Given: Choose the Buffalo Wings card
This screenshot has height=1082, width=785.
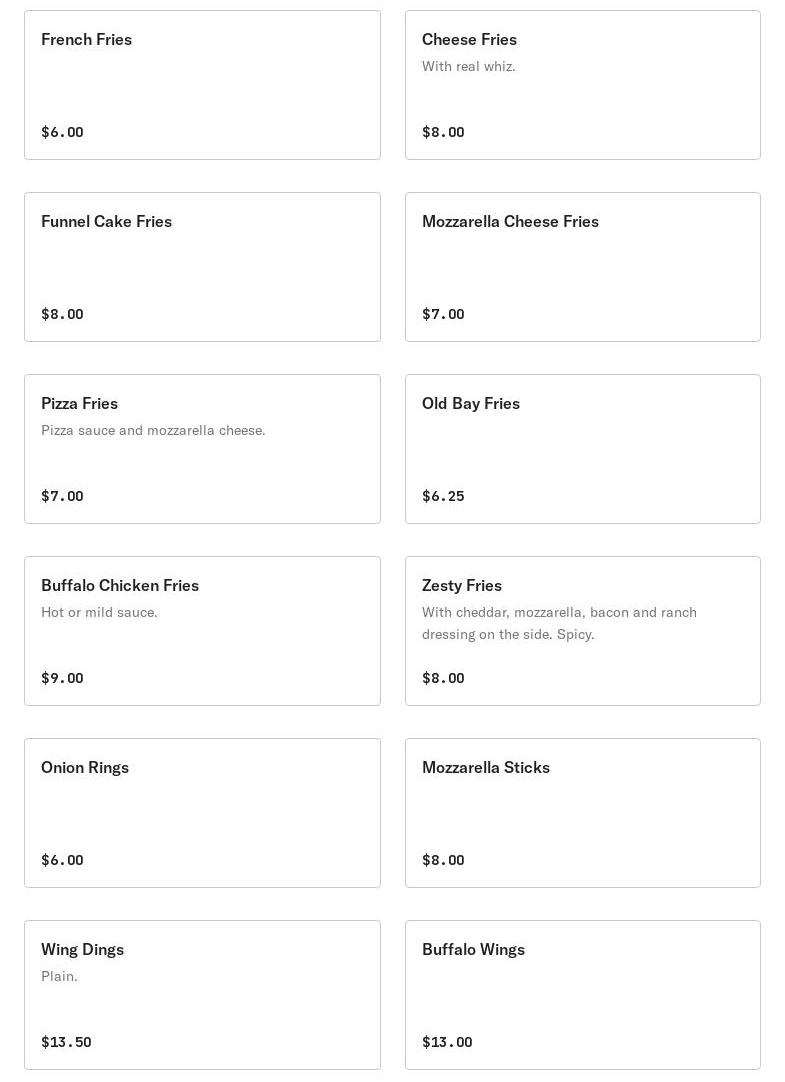Looking at the screenshot, I should [582, 995].
